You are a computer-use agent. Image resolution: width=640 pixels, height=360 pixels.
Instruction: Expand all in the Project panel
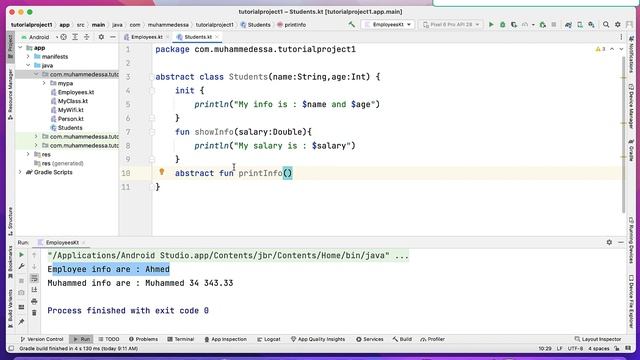click(75, 37)
